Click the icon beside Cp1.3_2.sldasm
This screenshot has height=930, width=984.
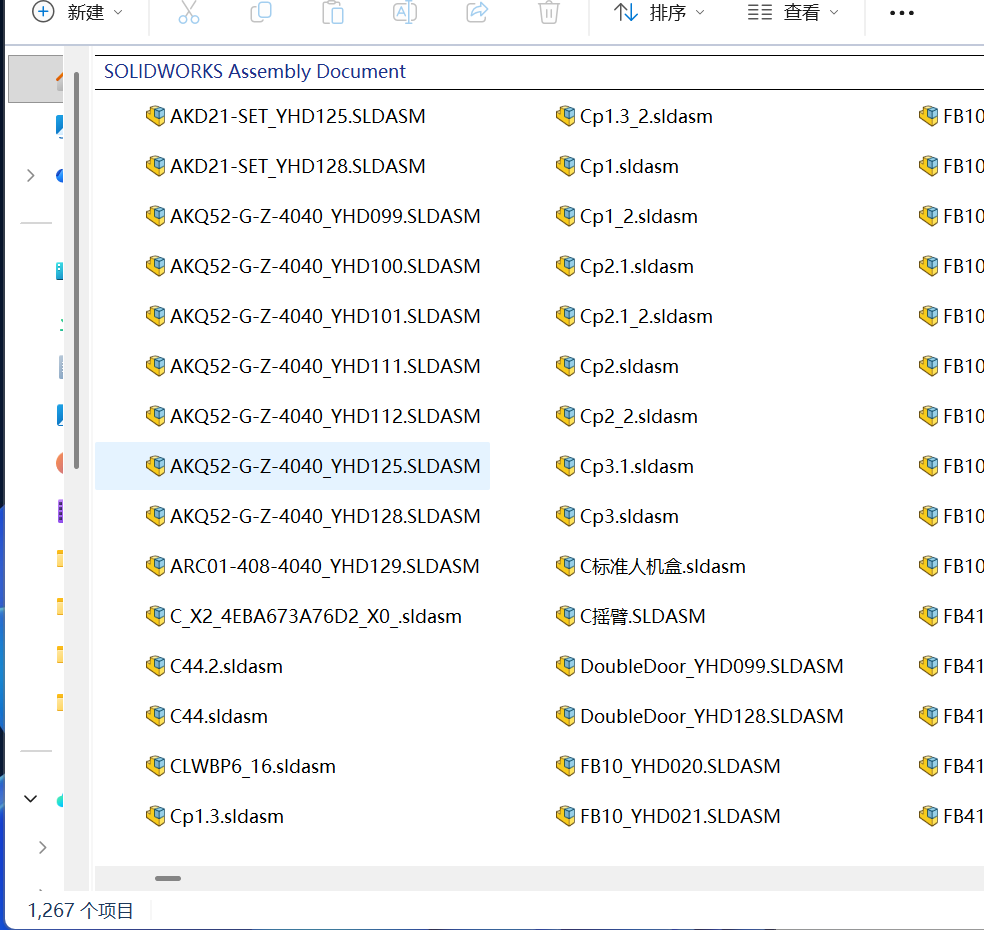[x=565, y=116]
